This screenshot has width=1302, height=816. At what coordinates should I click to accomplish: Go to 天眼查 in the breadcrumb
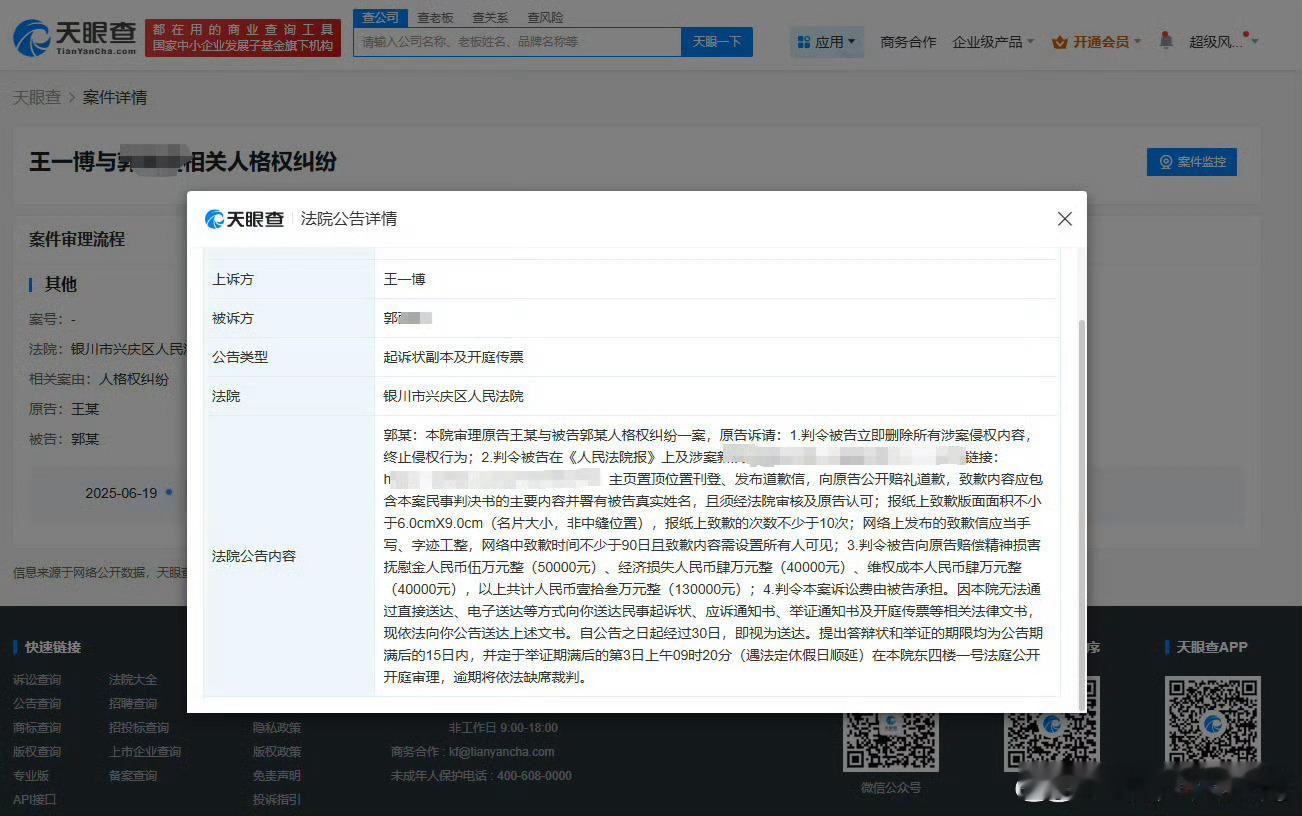36,97
